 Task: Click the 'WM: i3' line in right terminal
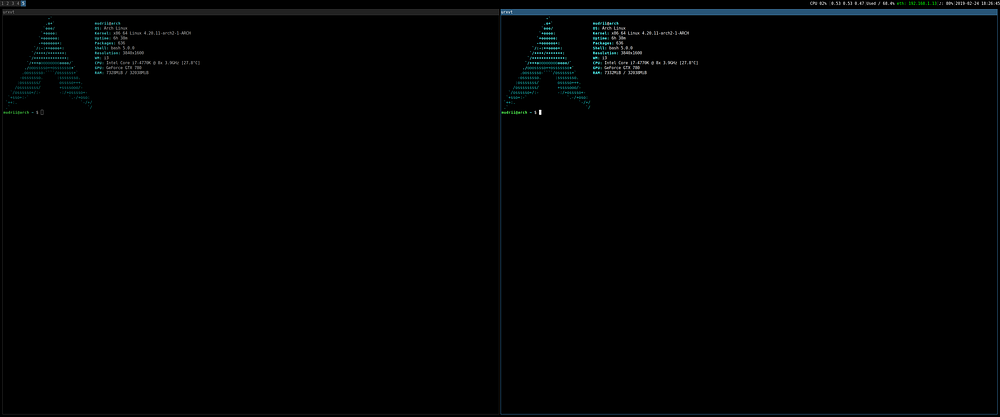click(600, 58)
